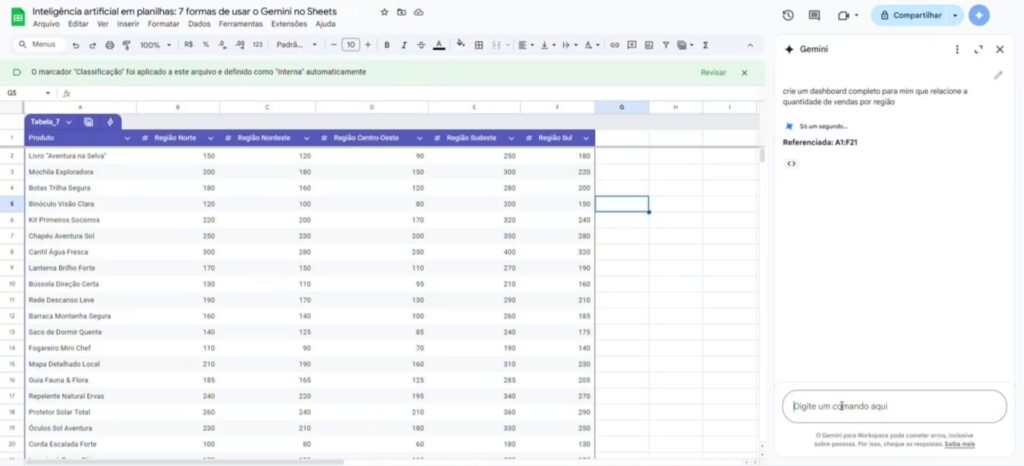1024x466 pixels.
Task: Open functions sigma menu
Action: [705, 45]
